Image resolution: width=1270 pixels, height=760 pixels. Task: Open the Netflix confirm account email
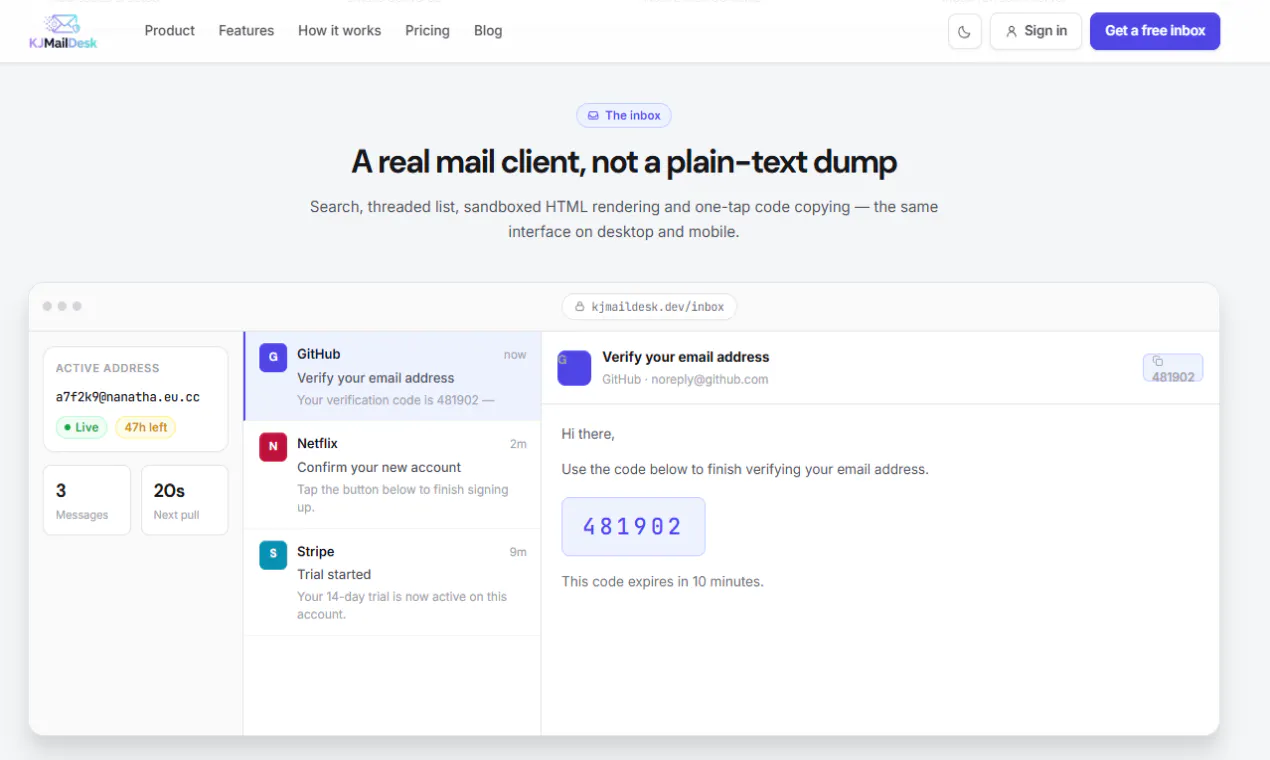[x=392, y=475]
